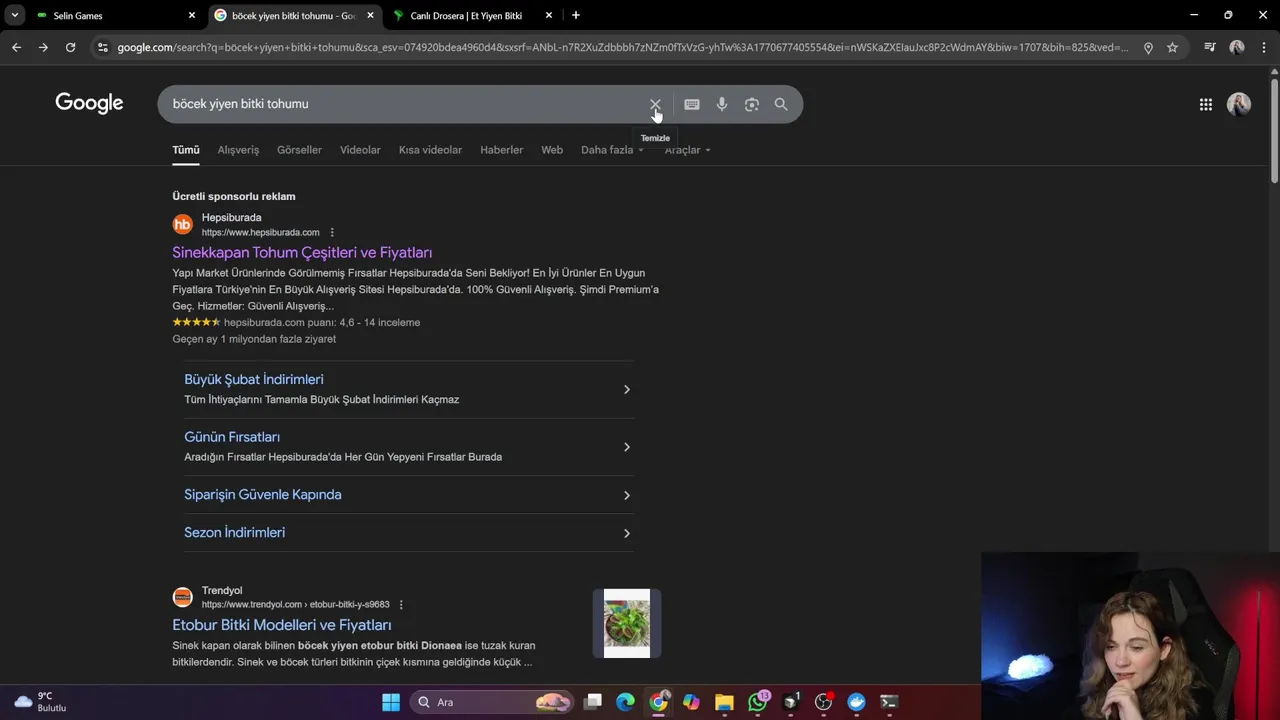Go forward in browser history

pos(43,47)
